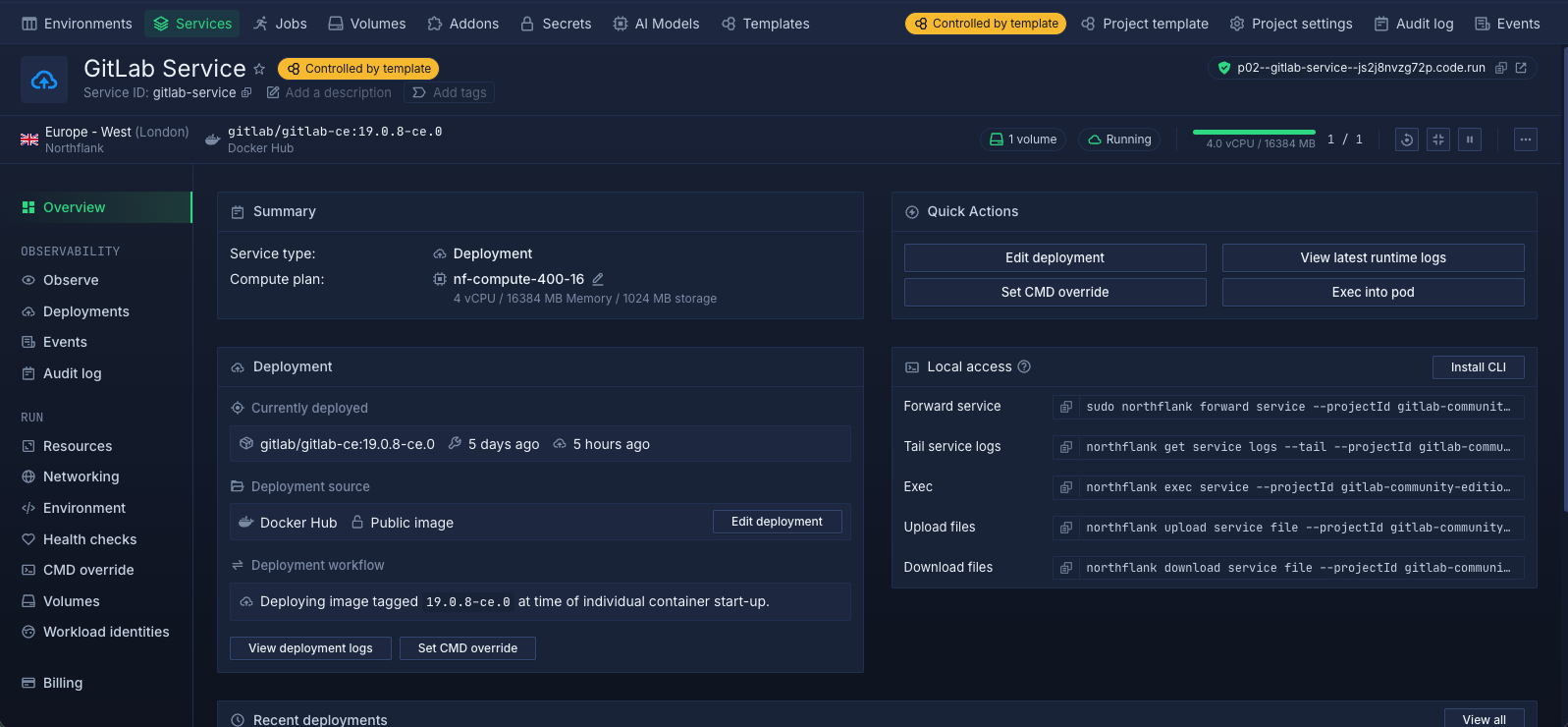This screenshot has height=727, width=1568.
Task: Click View latest runtime logs
Action: (1374, 257)
